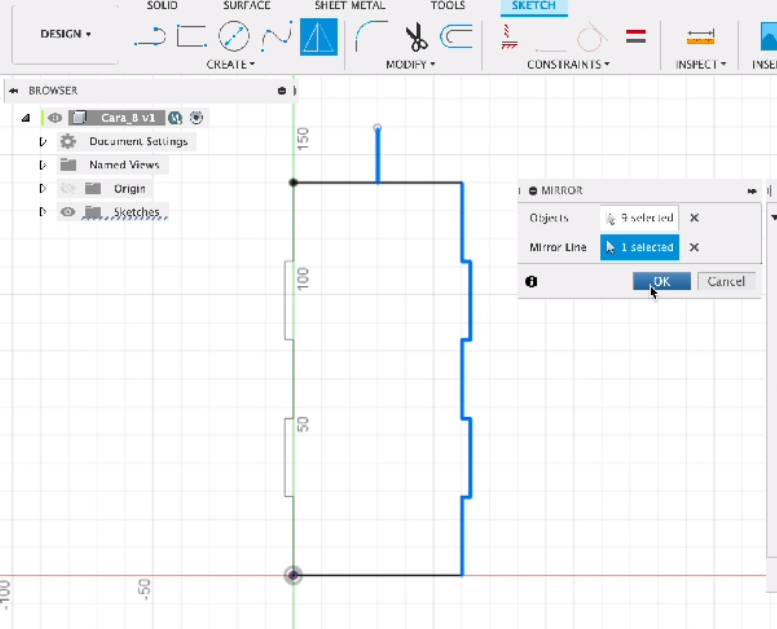Image resolution: width=777 pixels, height=629 pixels.
Task: Switch to the SOLID tab
Action: (x=162, y=5)
